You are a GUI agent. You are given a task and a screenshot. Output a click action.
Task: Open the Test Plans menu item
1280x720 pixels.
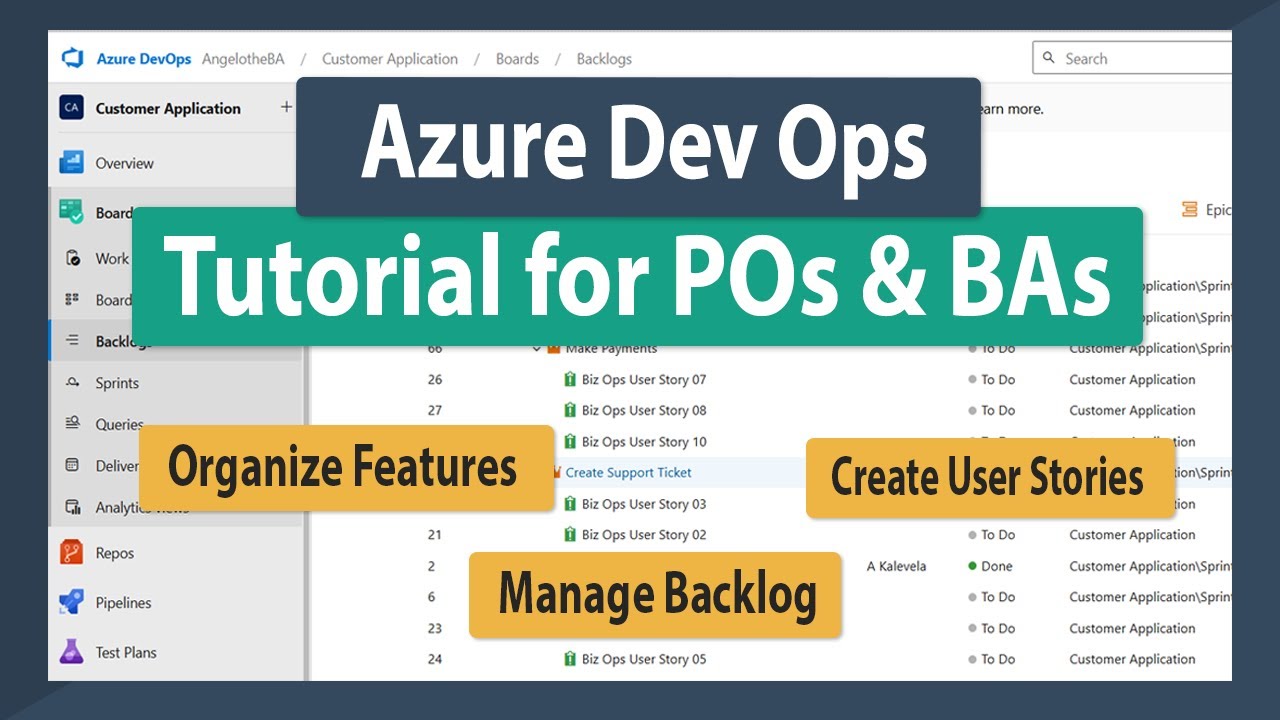[x=126, y=653]
